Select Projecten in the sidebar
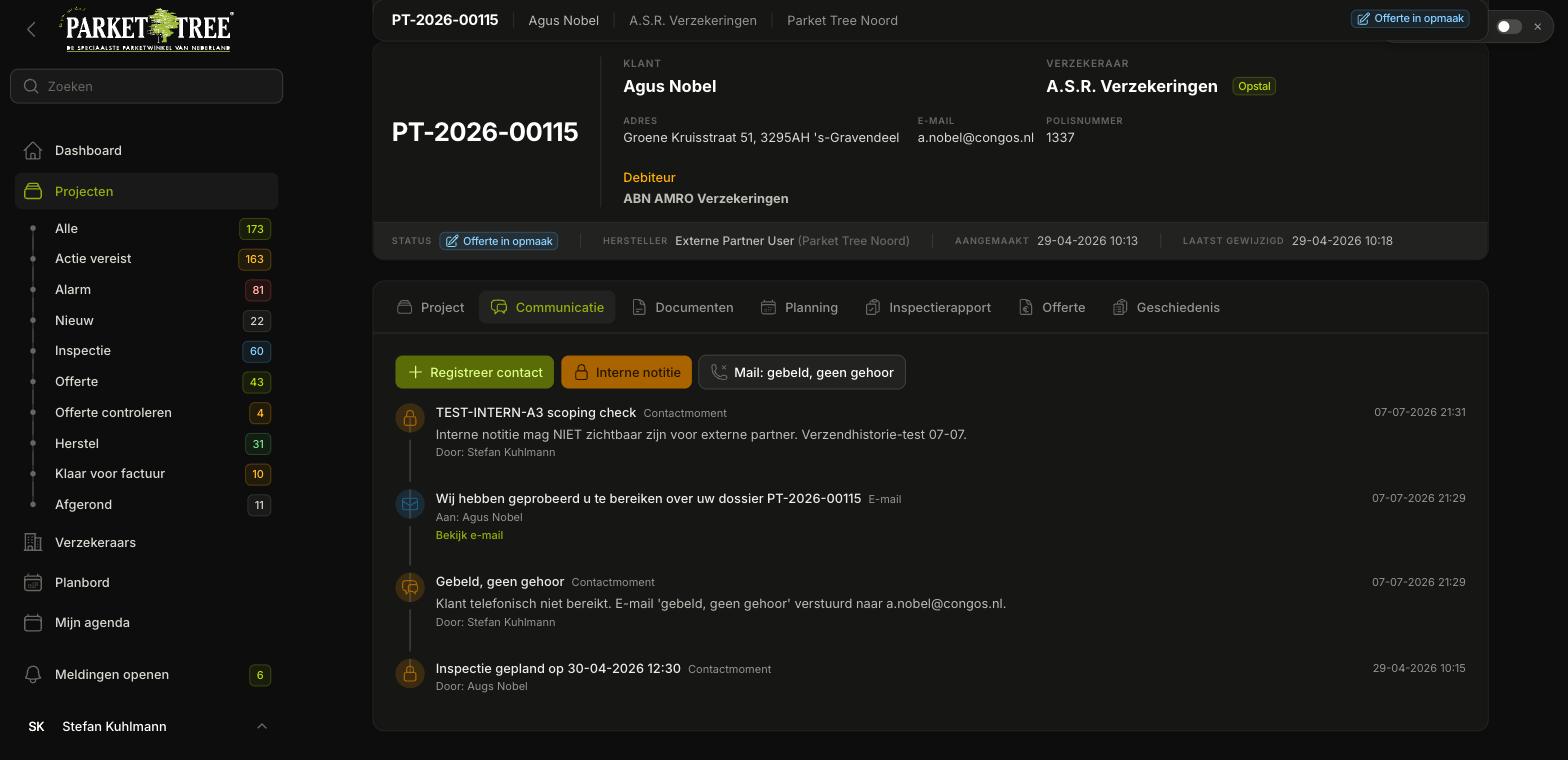The height and width of the screenshot is (760, 1568). [x=146, y=191]
